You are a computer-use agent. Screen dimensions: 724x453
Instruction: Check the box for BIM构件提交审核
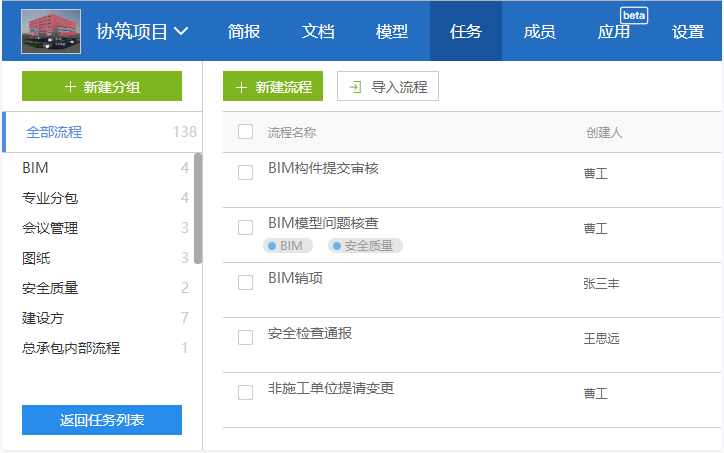tap(245, 173)
